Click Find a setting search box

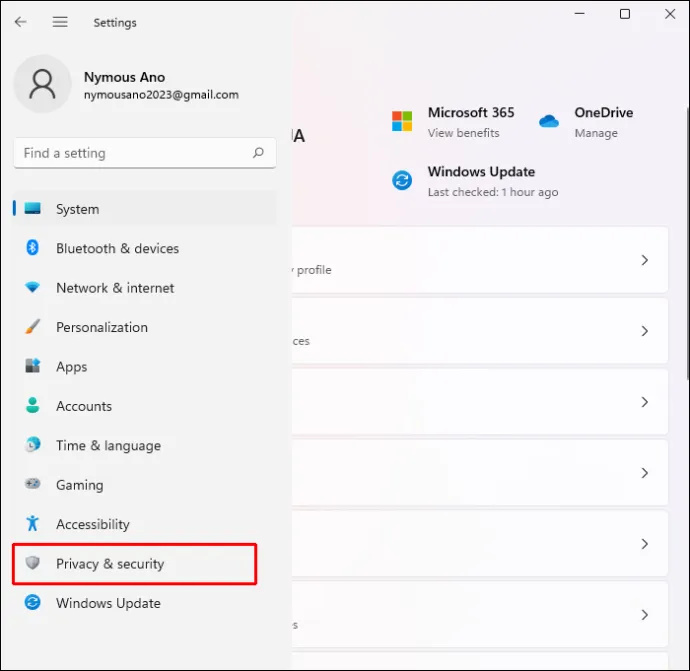145,153
